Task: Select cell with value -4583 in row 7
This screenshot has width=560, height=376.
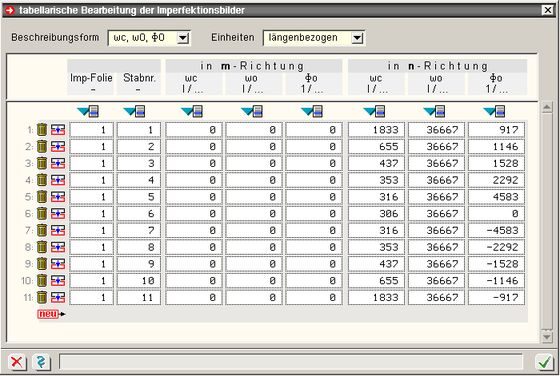Action: pos(496,230)
